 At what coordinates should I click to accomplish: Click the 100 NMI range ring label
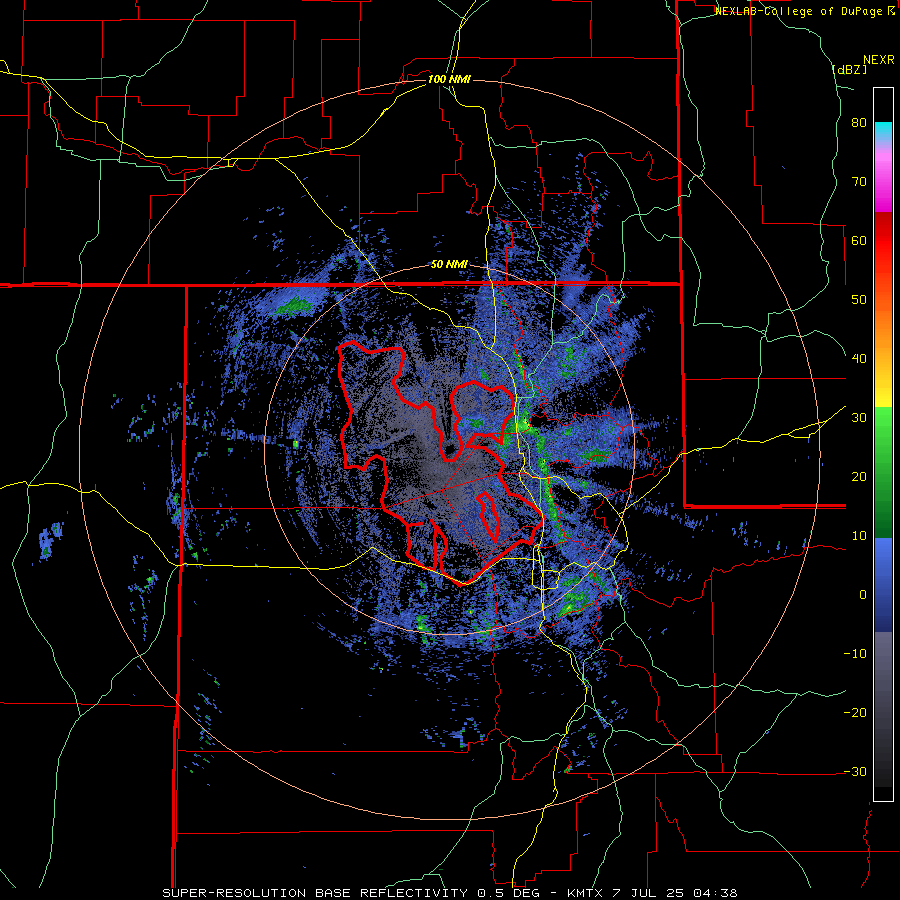449,79
